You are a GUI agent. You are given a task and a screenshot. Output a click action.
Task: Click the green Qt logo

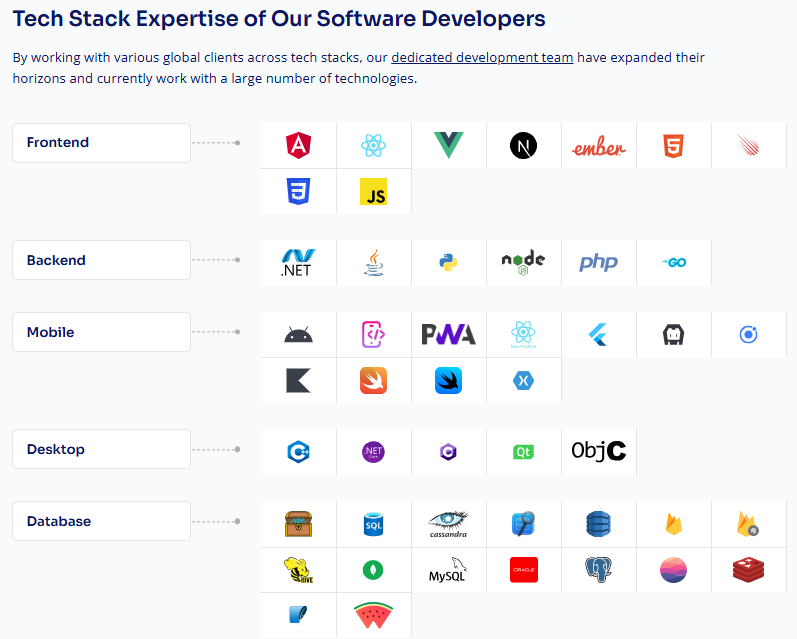(523, 452)
